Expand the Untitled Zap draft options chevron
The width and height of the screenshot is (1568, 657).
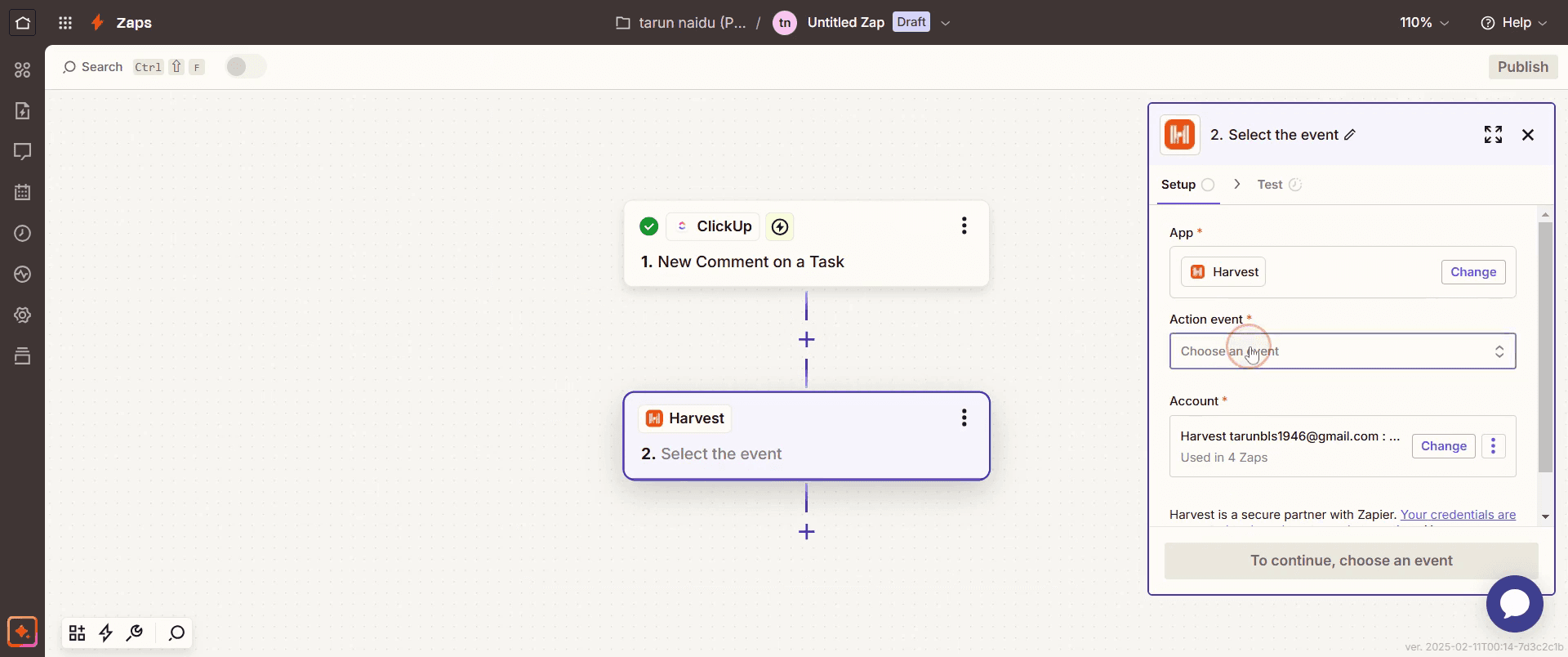(945, 23)
